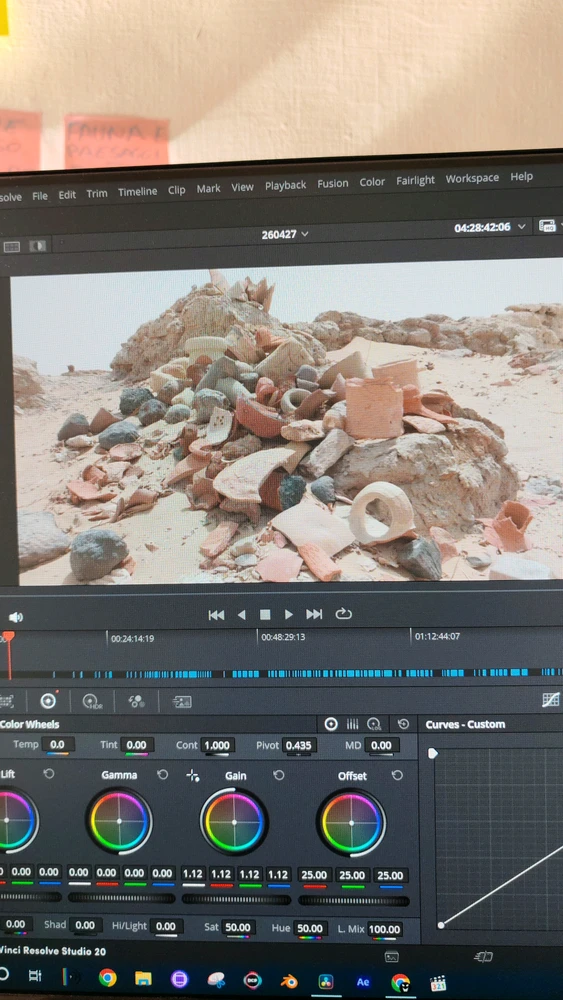Screen dimensions: 563x1000
Task: Mute the viewer audio speaker
Action: [x=16, y=617]
